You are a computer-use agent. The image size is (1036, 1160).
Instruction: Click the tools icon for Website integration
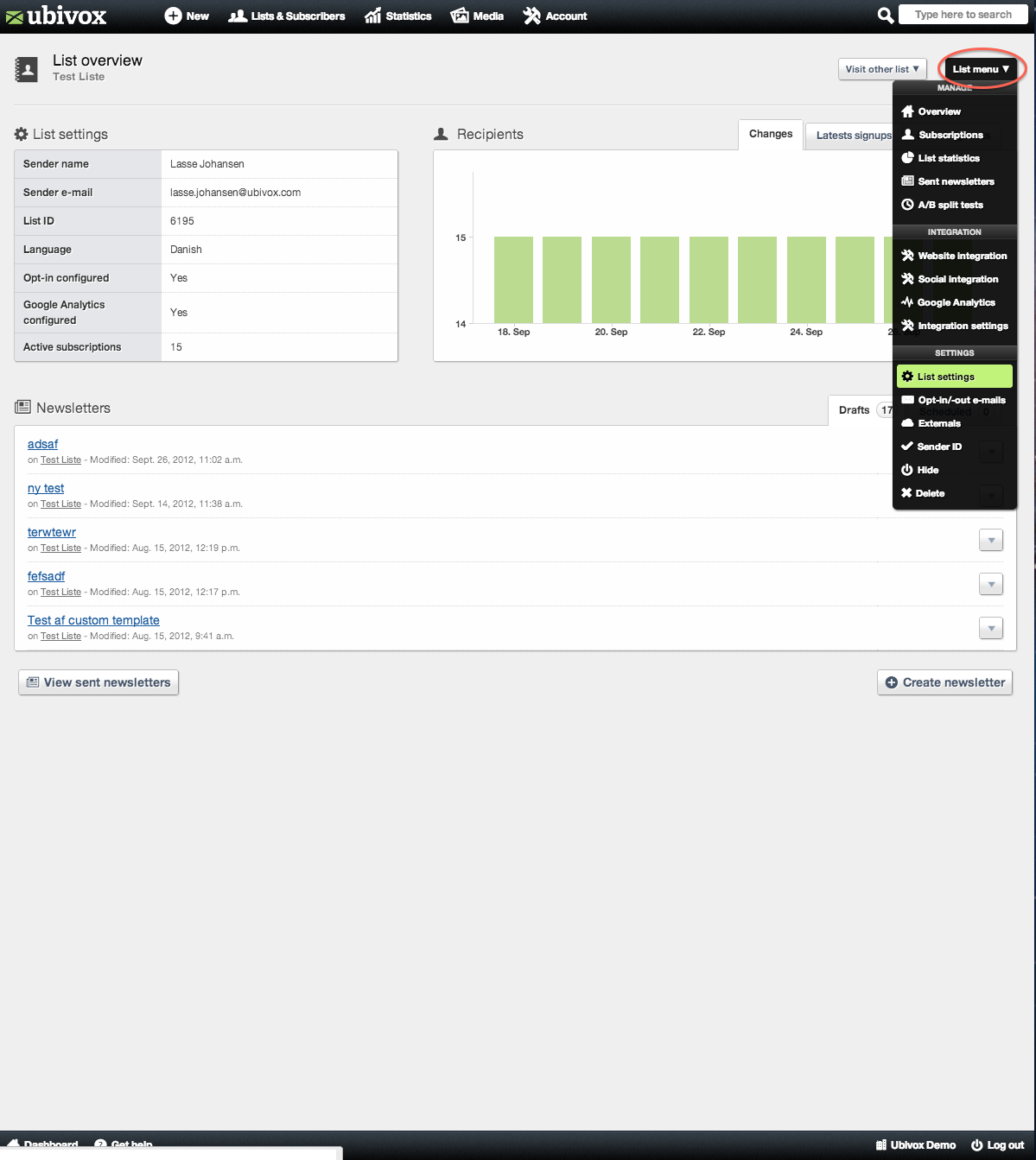pos(907,256)
